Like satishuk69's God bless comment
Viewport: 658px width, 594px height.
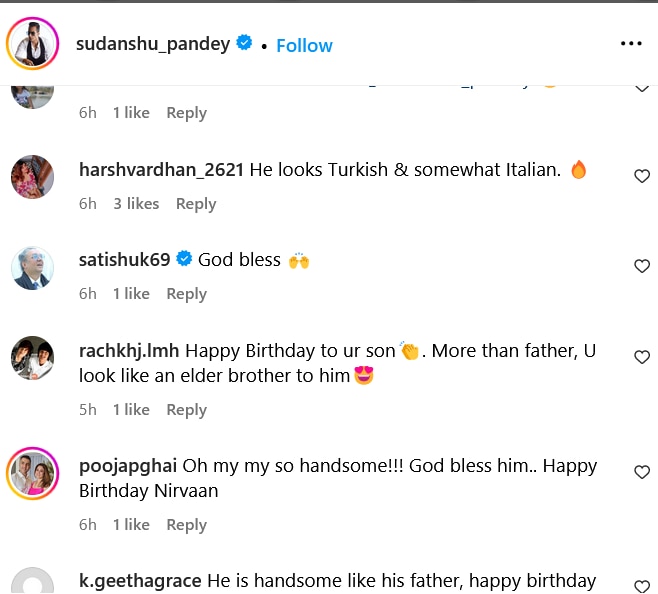[642, 266]
